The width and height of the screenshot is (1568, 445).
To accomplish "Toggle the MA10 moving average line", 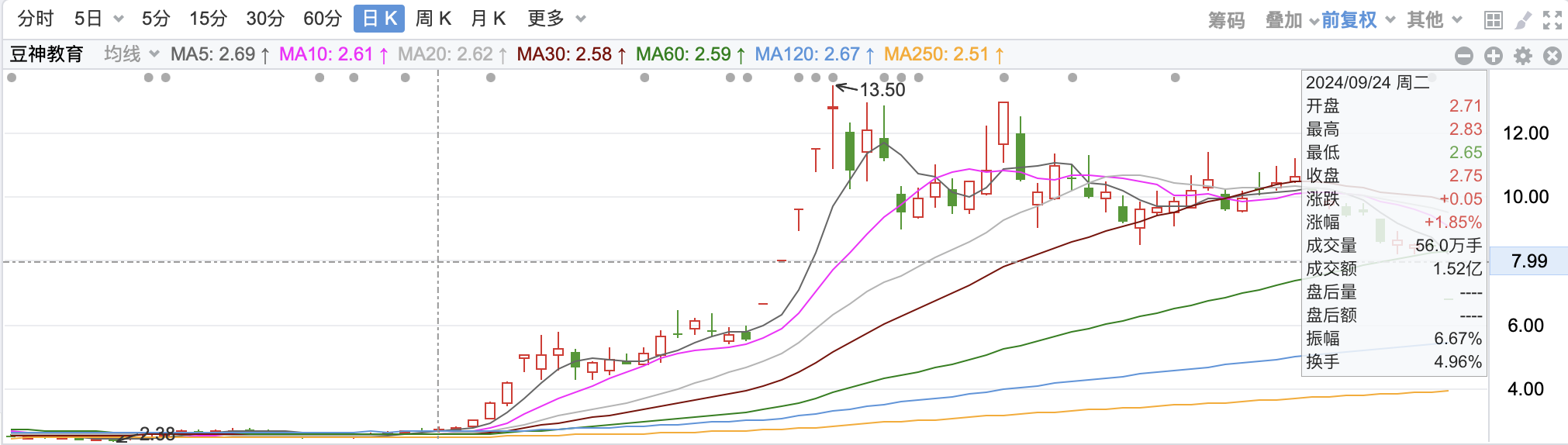I will coord(333,54).
